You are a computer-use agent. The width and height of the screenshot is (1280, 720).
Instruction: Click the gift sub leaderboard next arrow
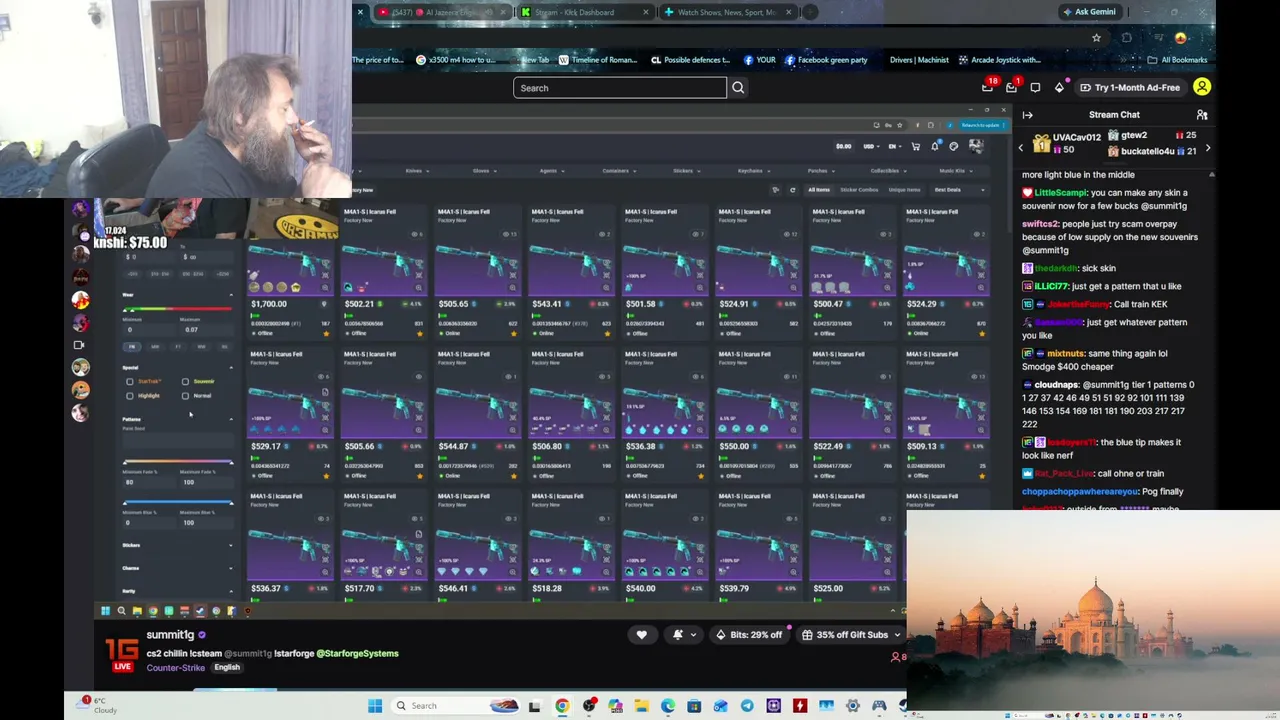tap(1207, 148)
